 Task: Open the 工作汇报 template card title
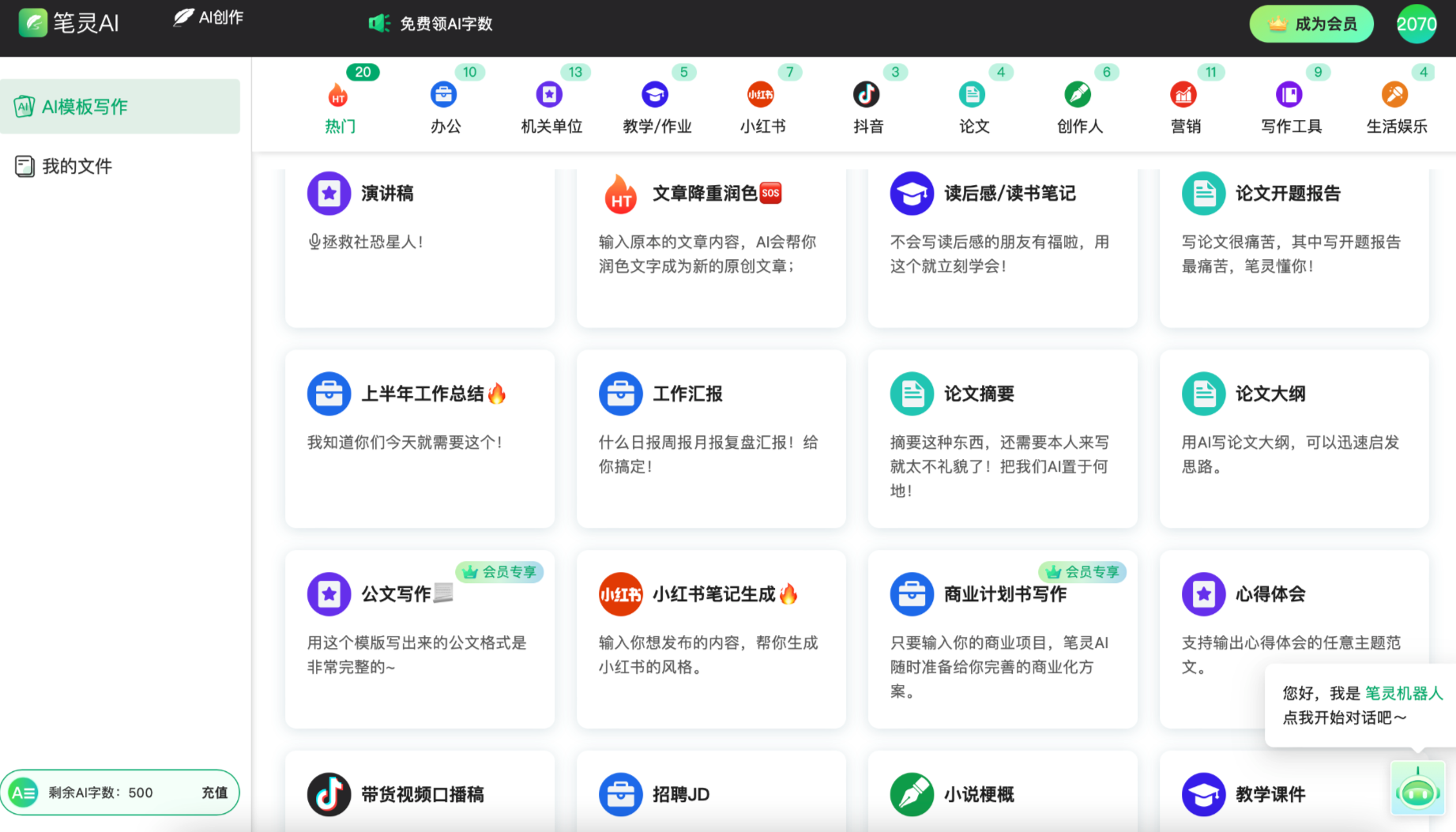click(x=687, y=393)
